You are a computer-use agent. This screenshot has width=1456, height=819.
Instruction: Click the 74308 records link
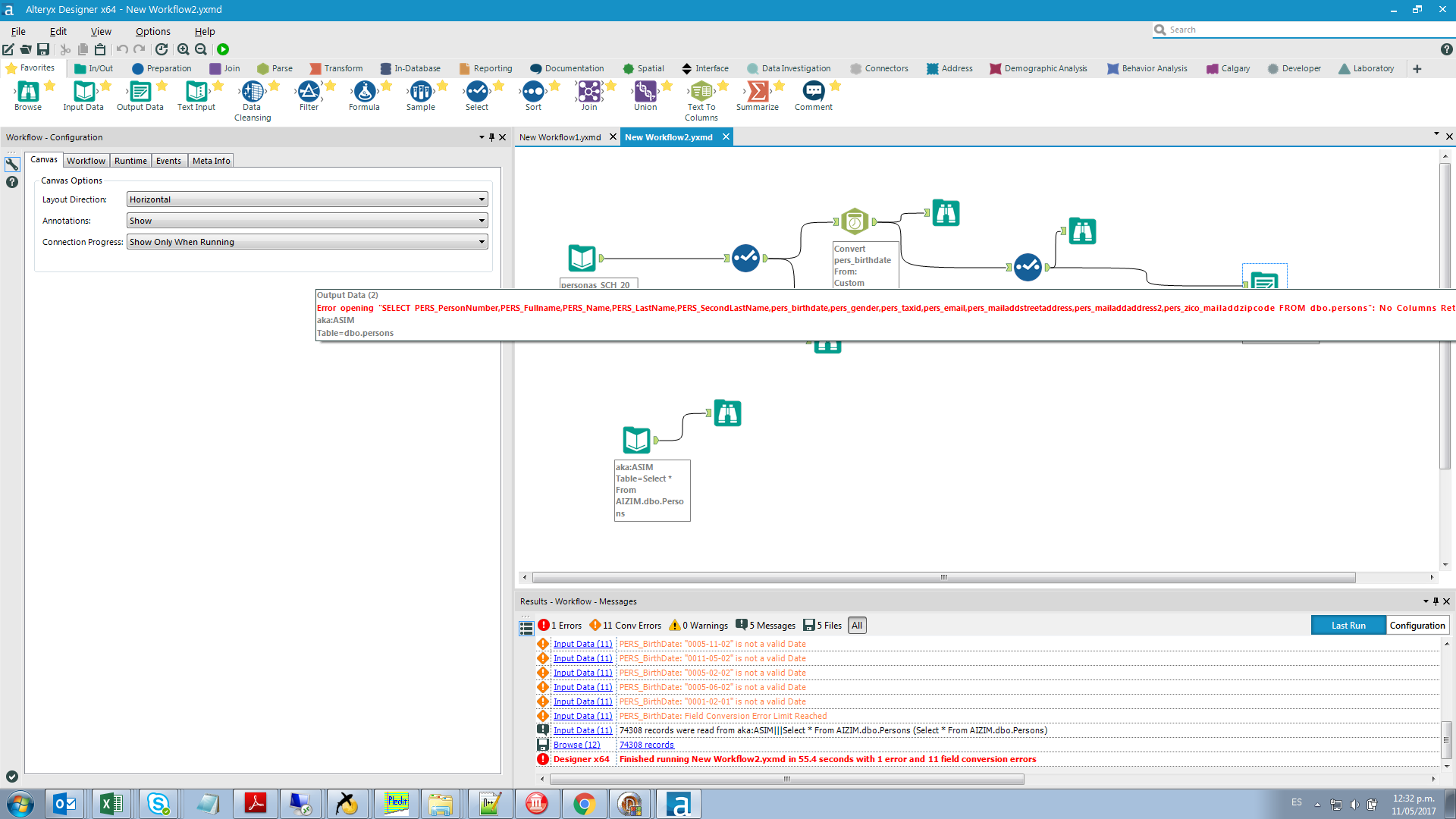[646, 745]
